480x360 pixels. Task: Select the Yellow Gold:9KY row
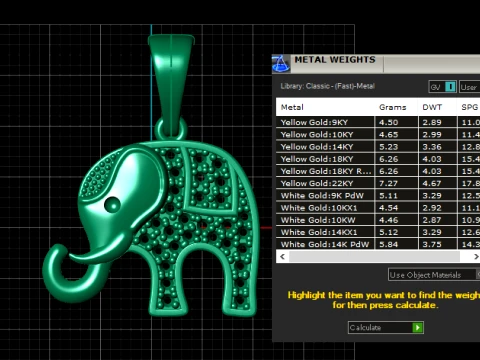(x=378, y=122)
